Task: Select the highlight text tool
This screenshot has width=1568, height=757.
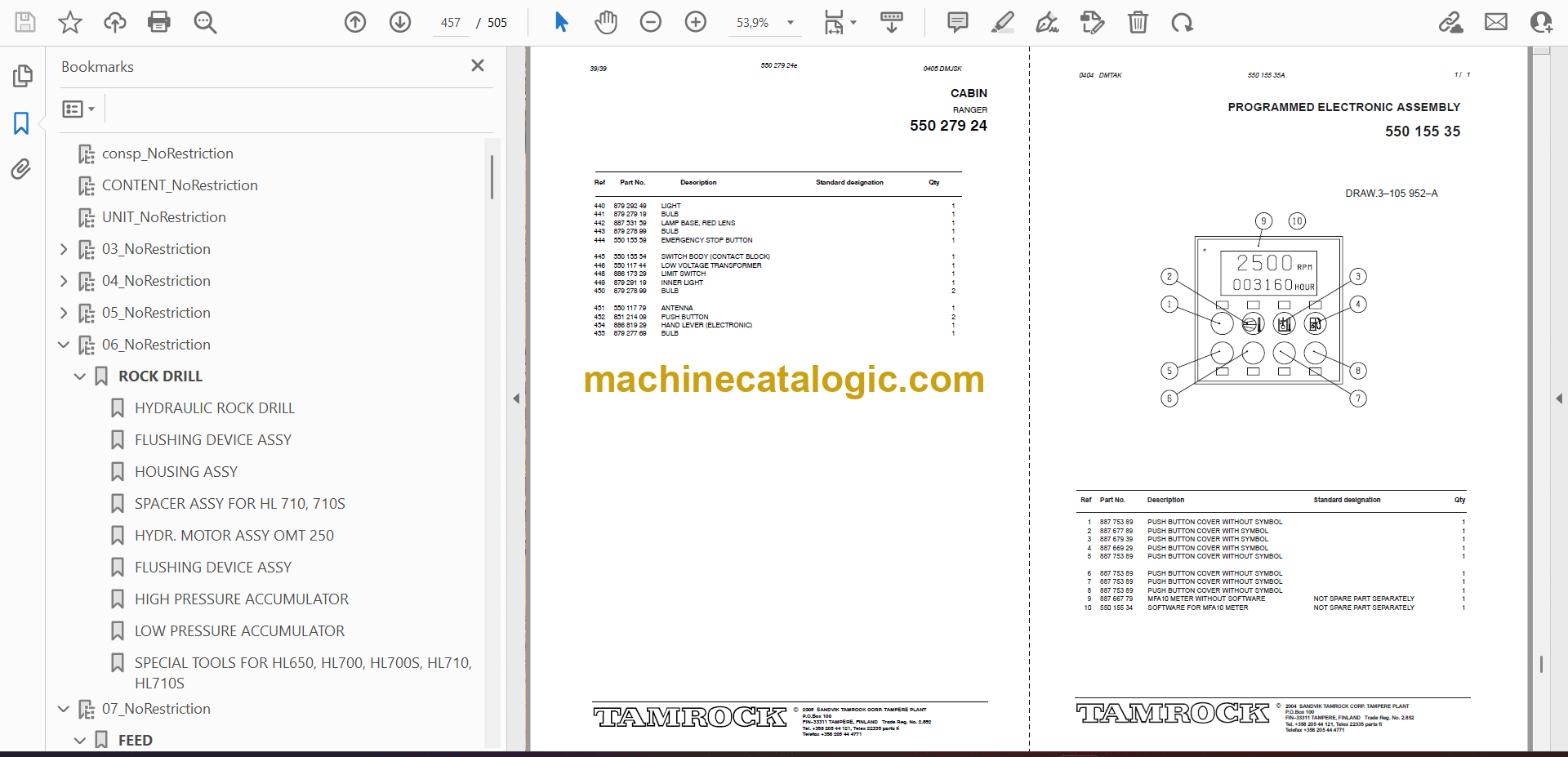Action: click(x=1003, y=22)
